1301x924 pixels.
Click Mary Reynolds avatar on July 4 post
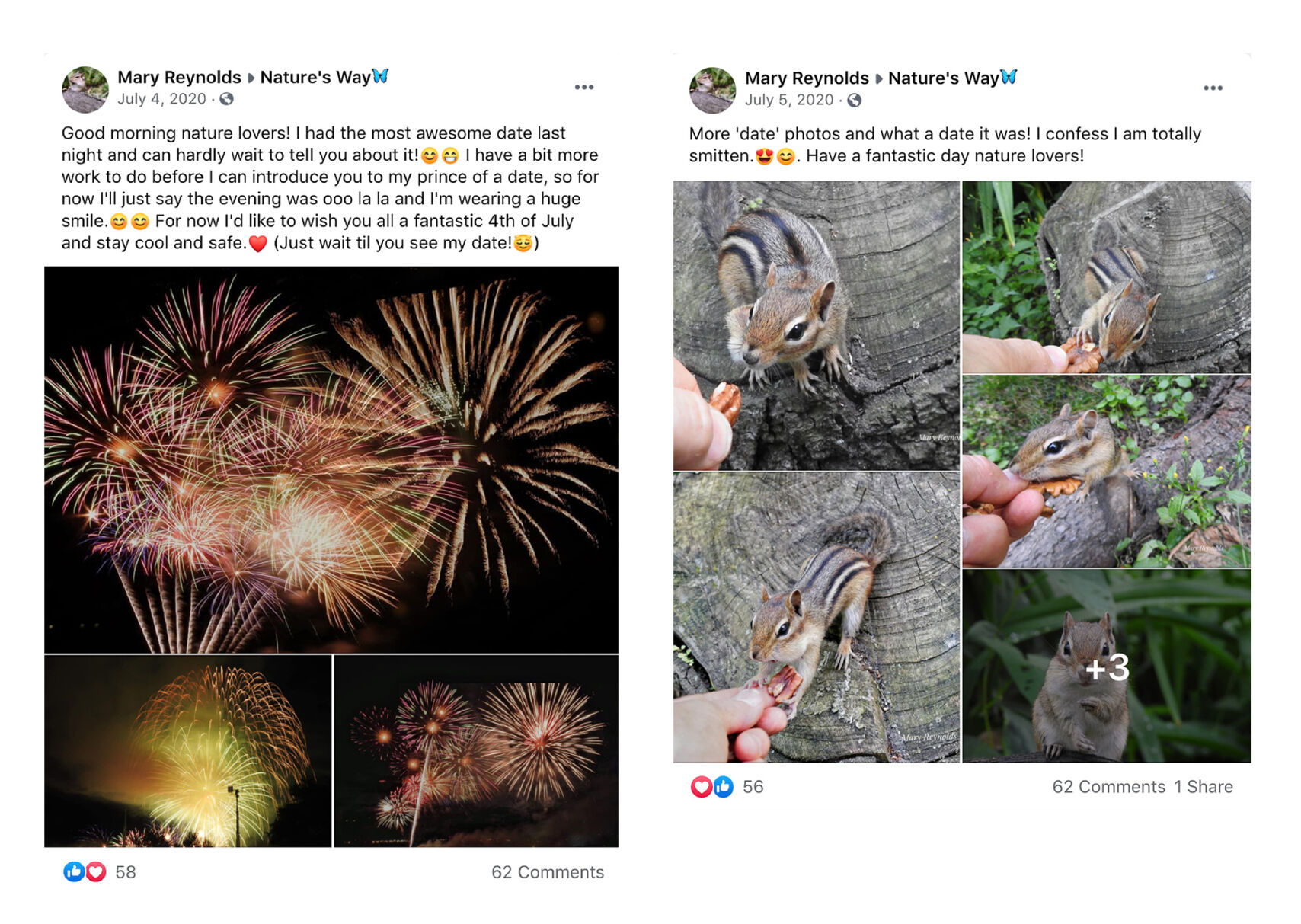pos(85,89)
